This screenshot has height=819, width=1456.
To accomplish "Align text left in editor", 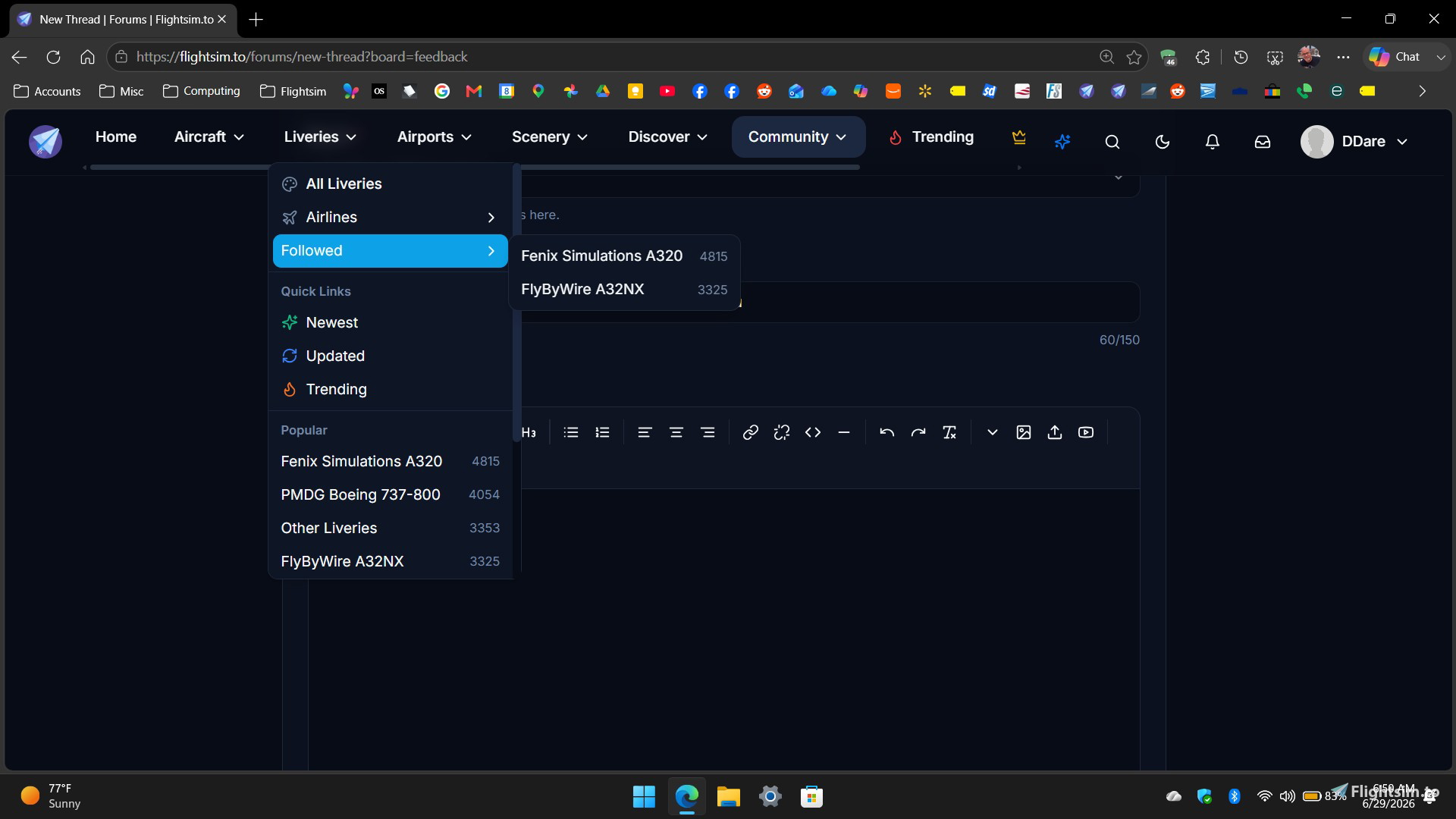I will click(x=645, y=432).
